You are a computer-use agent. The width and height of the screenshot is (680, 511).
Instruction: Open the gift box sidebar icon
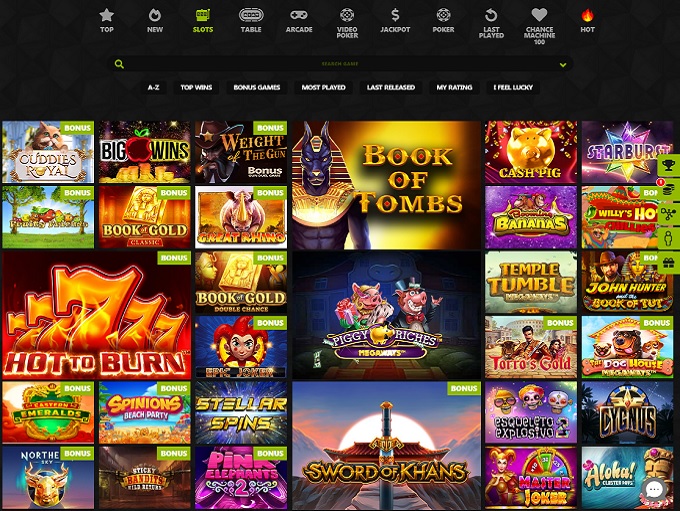pos(669,262)
